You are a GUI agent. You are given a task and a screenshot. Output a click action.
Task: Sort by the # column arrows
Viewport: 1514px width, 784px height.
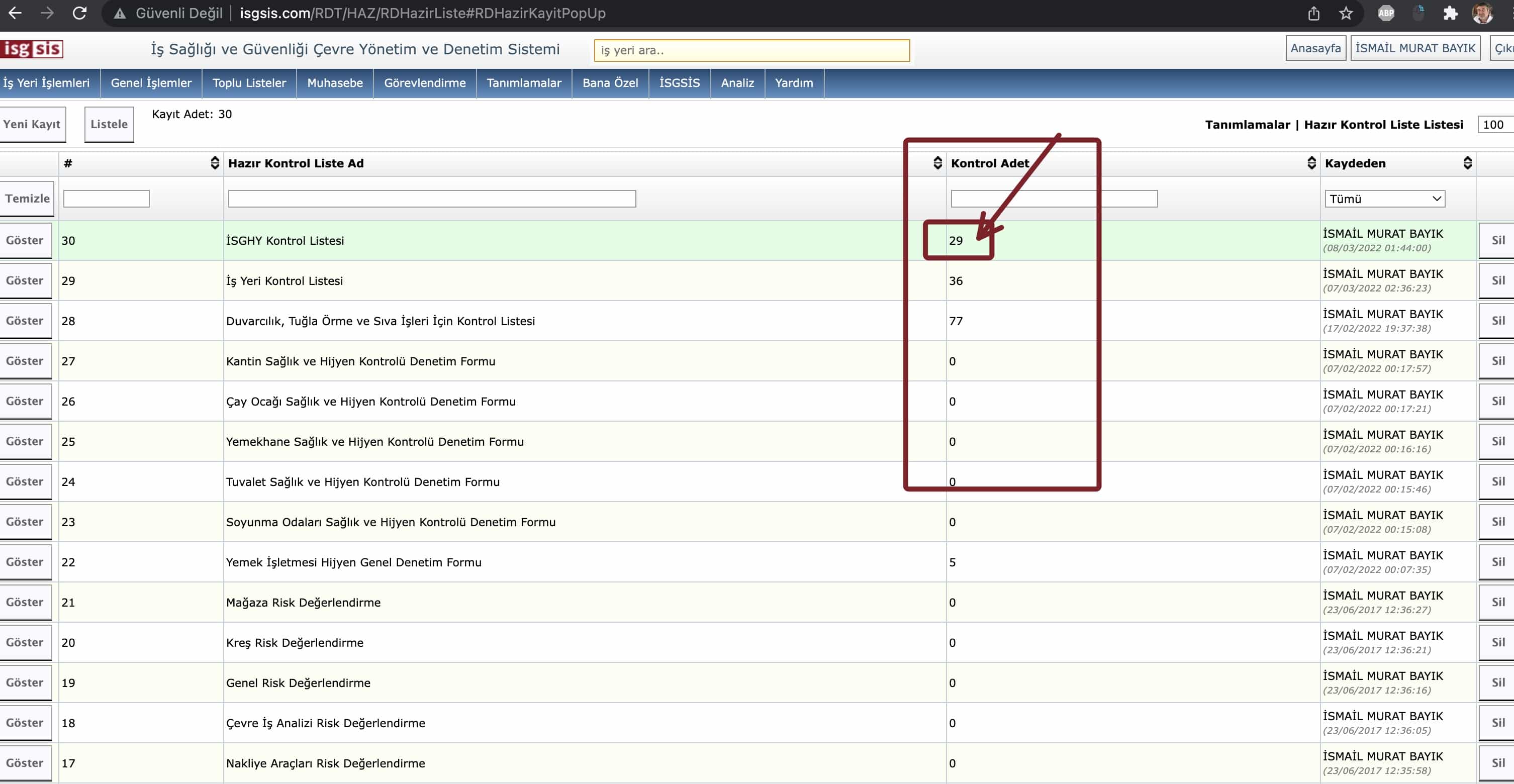pos(215,163)
